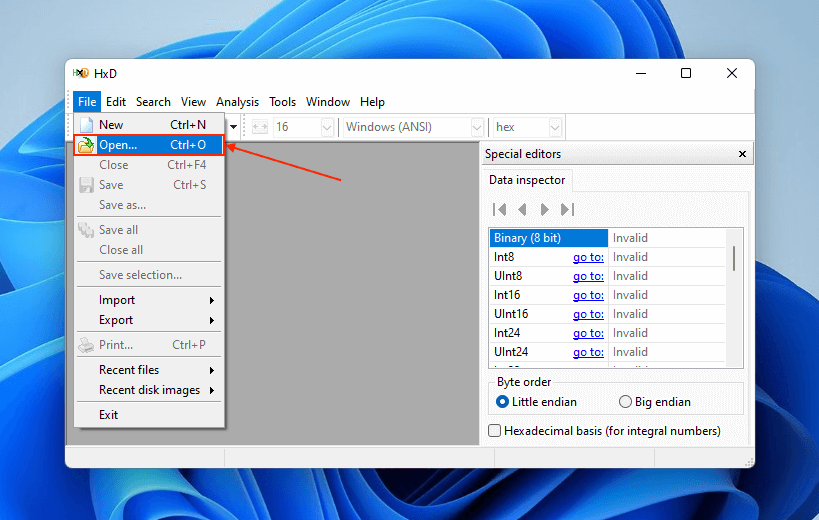The image size is (819, 520).
Task: Click the HxD application icon in title bar
Action: coord(81,73)
